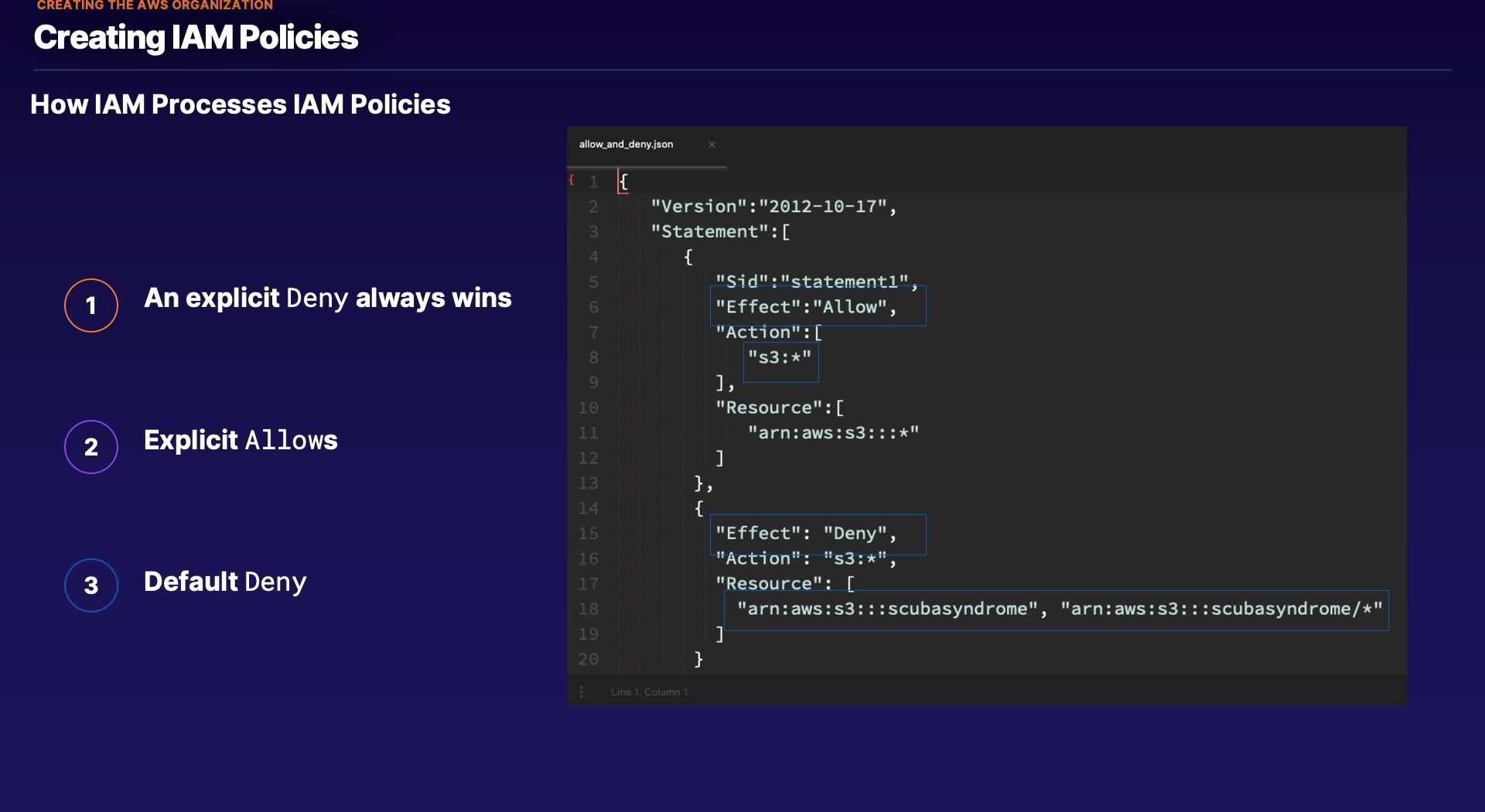Close the allow_and_deny.json tab
The height and width of the screenshot is (812, 1485).
712,145
